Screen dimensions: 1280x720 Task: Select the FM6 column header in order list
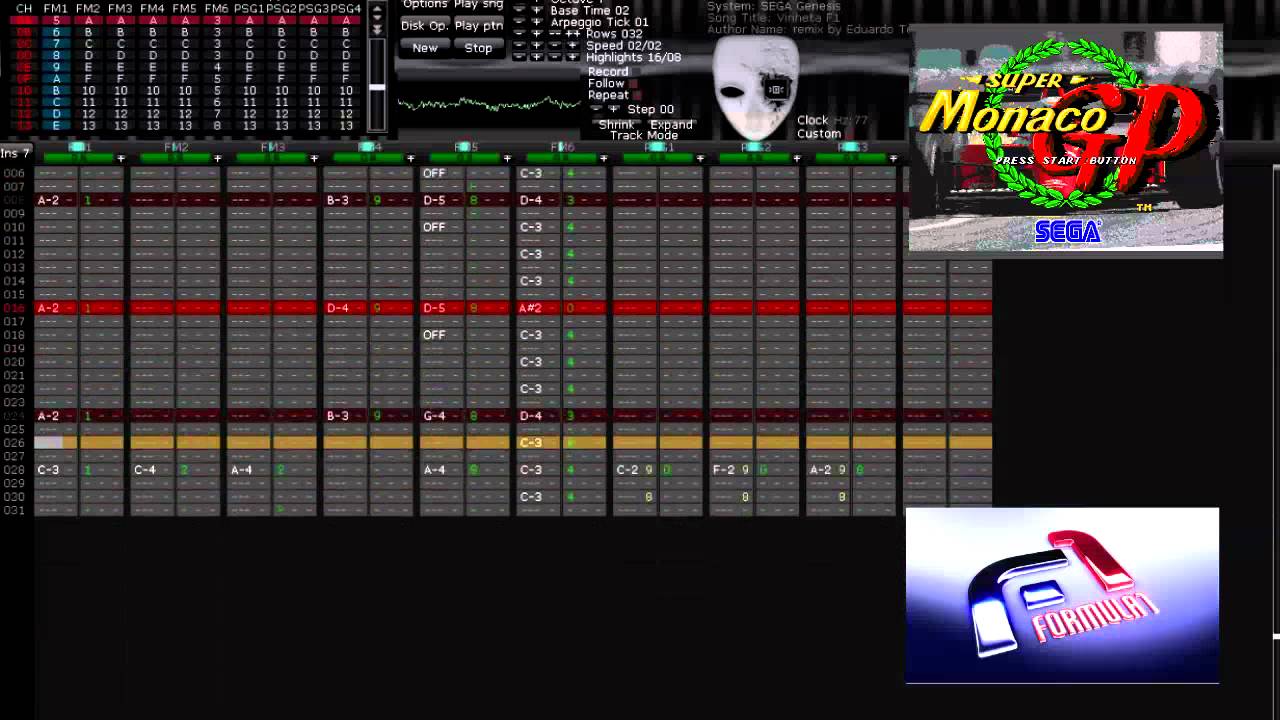coord(216,8)
